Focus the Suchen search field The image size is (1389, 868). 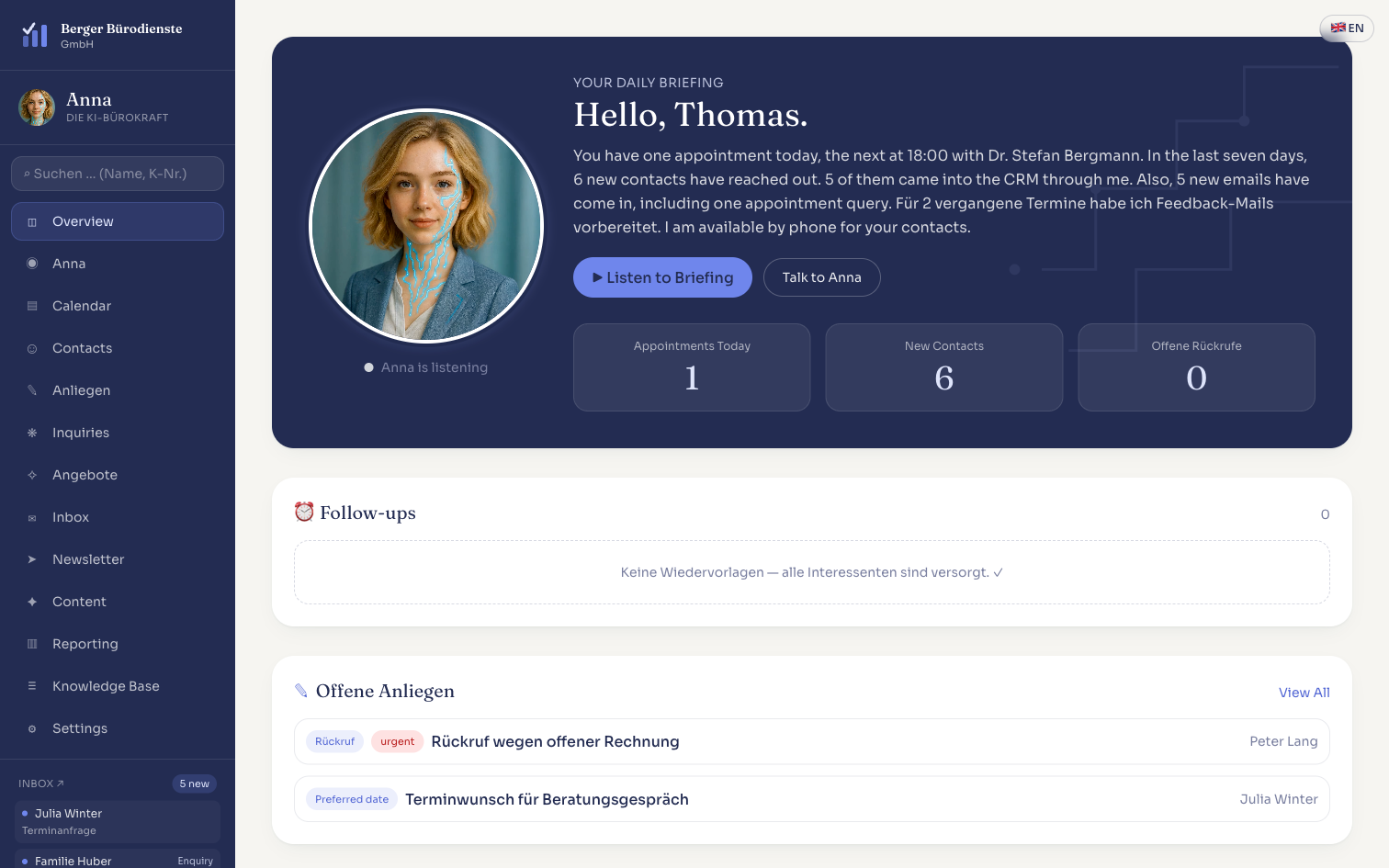click(118, 174)
